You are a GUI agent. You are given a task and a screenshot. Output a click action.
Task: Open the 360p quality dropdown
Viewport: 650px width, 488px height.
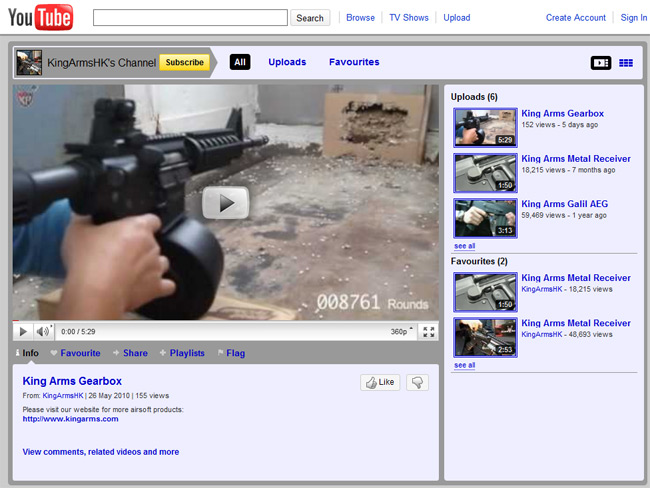400,331
